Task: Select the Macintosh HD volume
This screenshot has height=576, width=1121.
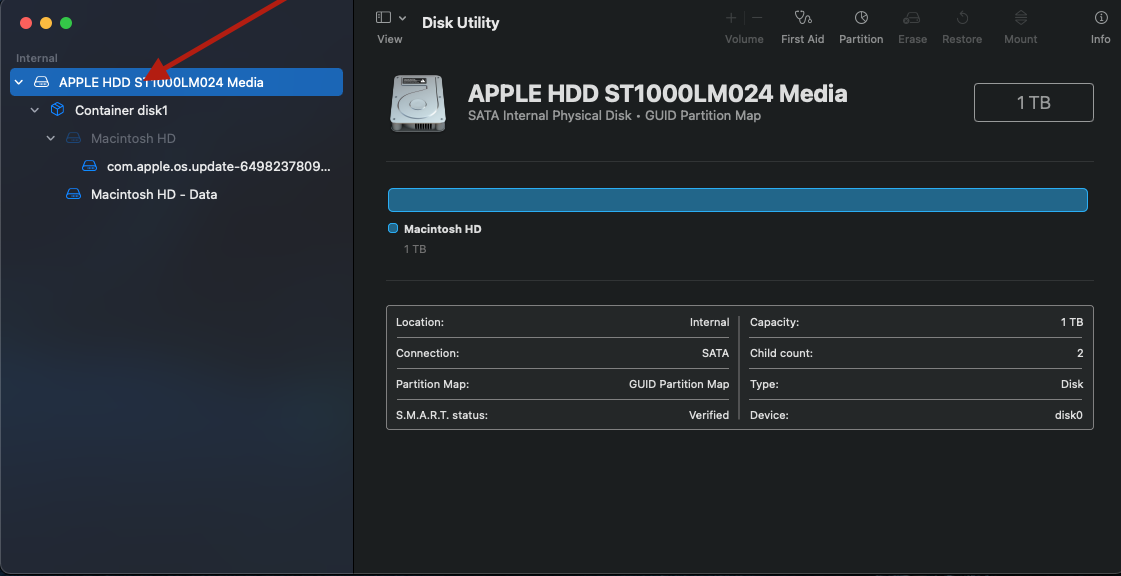Action: (x=133, y=138)
